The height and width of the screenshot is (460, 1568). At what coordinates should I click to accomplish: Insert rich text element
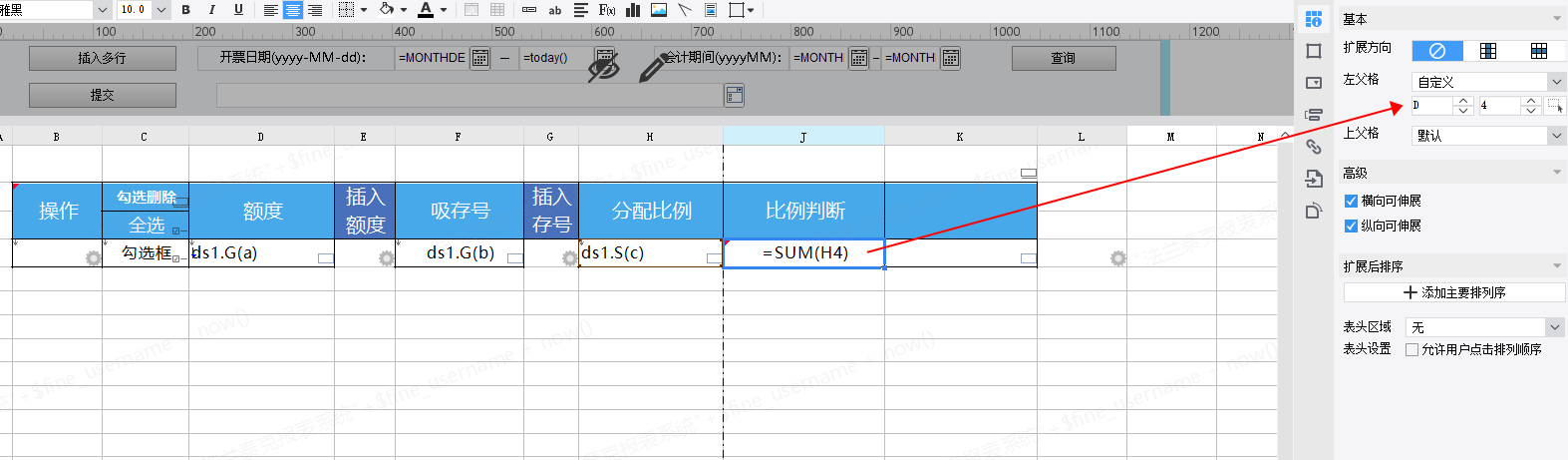pos(581,10)
